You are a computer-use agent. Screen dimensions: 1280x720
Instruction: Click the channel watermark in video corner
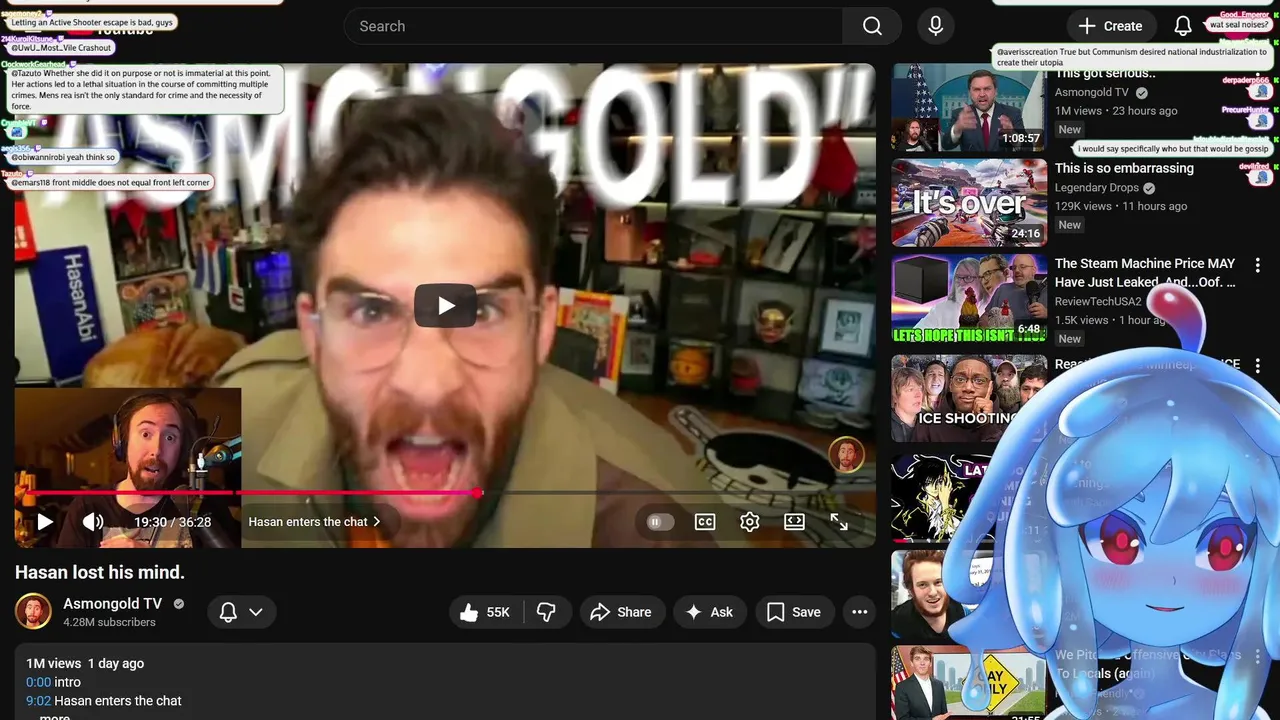coord(846,455)
